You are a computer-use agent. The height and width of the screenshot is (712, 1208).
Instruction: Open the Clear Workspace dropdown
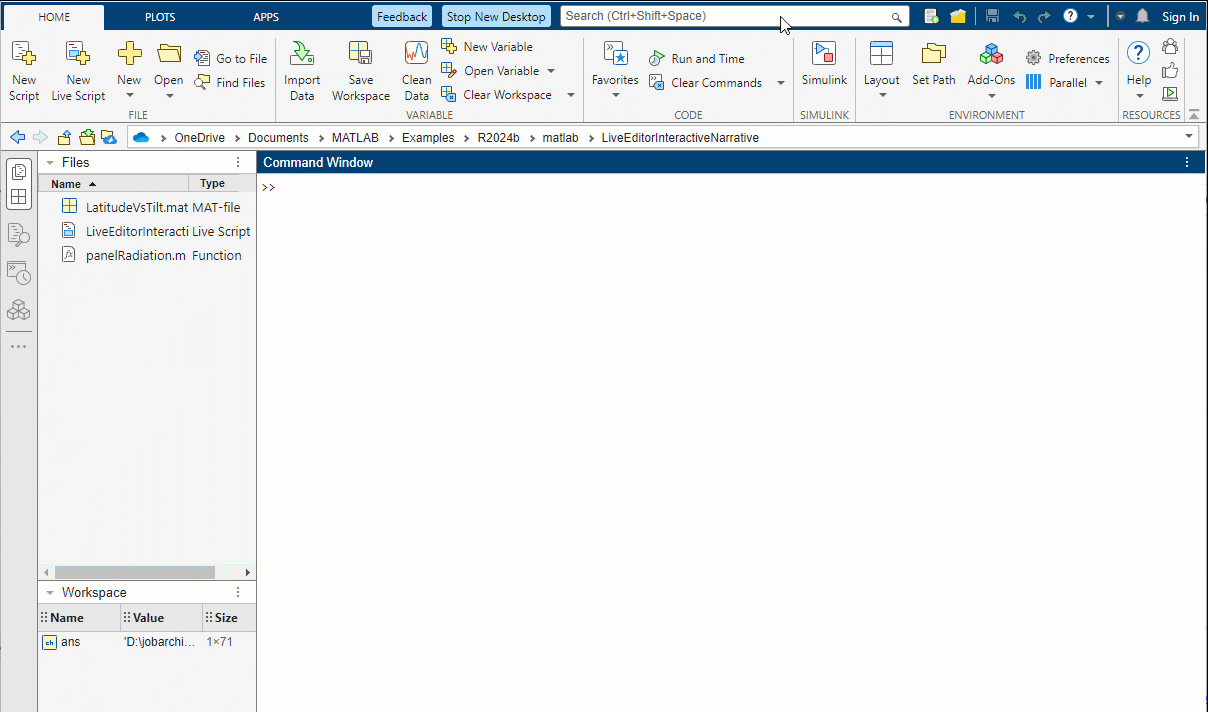click(570, 94)
